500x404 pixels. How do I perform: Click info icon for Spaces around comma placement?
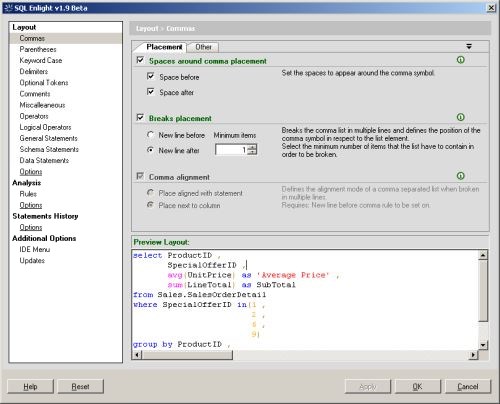coord(460,60)
